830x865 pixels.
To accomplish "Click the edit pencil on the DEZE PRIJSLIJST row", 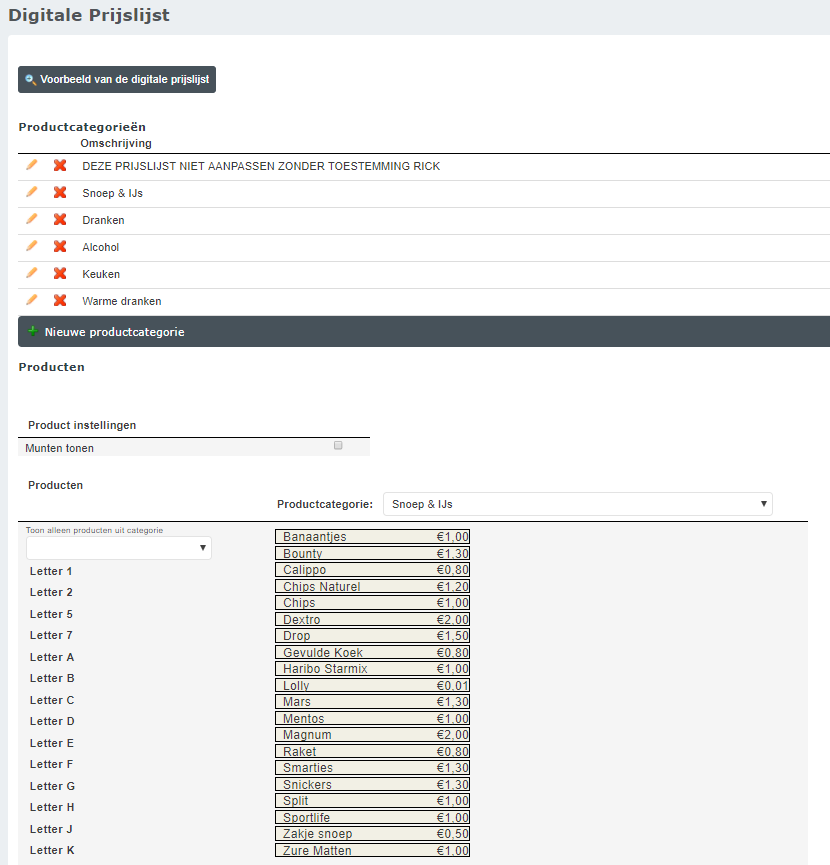I will [x=32, y=165].
